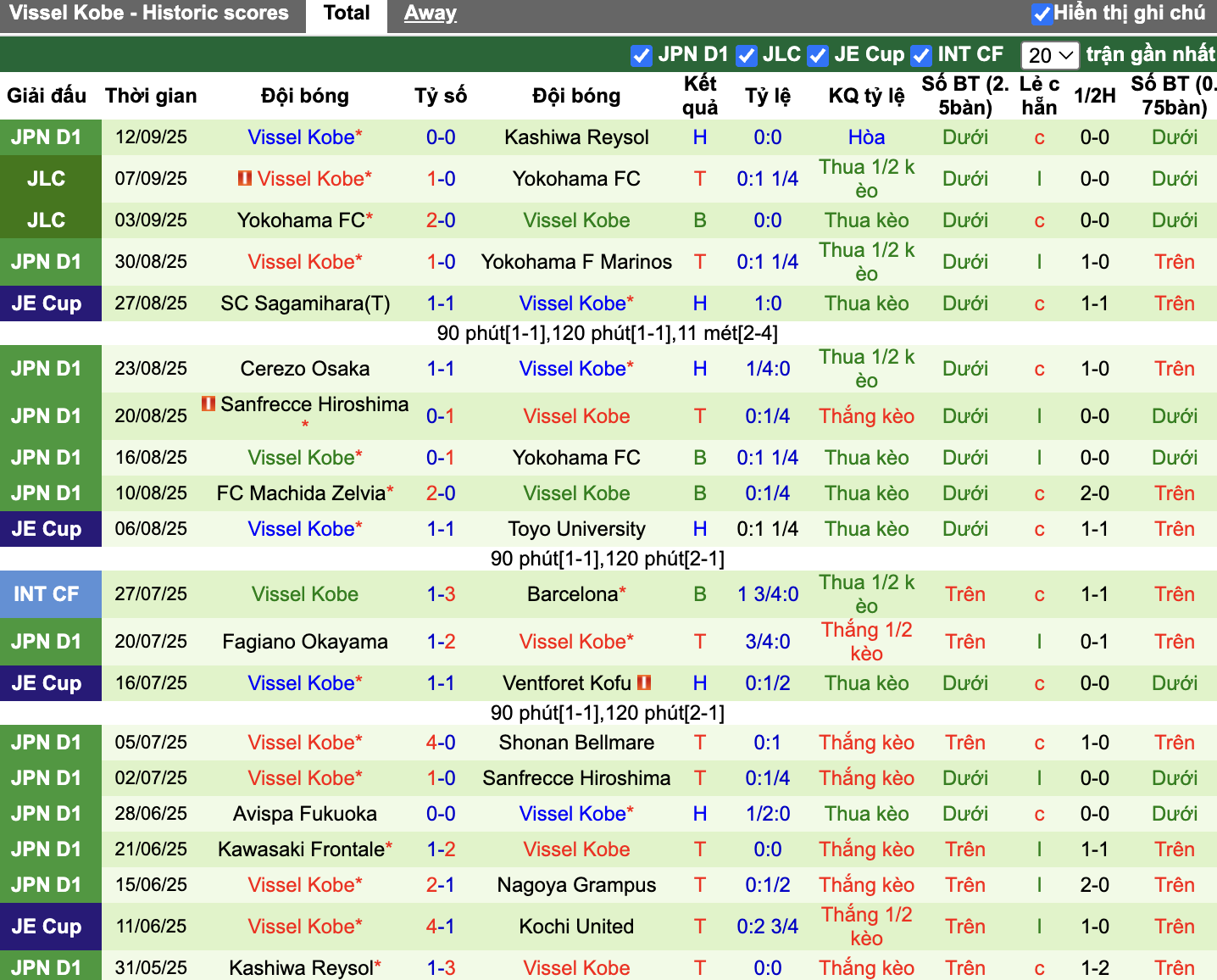The width and height of the screenshot is (1217, 980).
Task: Click red card icon beside Ventforet Kofu
Action: tap(644, 682)
